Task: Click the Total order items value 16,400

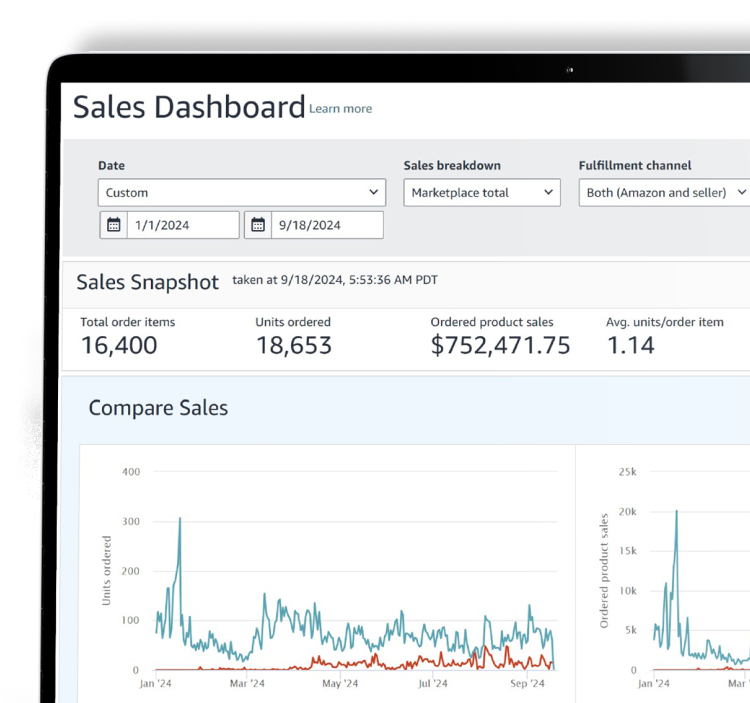Action: click(x=118, y=346)
